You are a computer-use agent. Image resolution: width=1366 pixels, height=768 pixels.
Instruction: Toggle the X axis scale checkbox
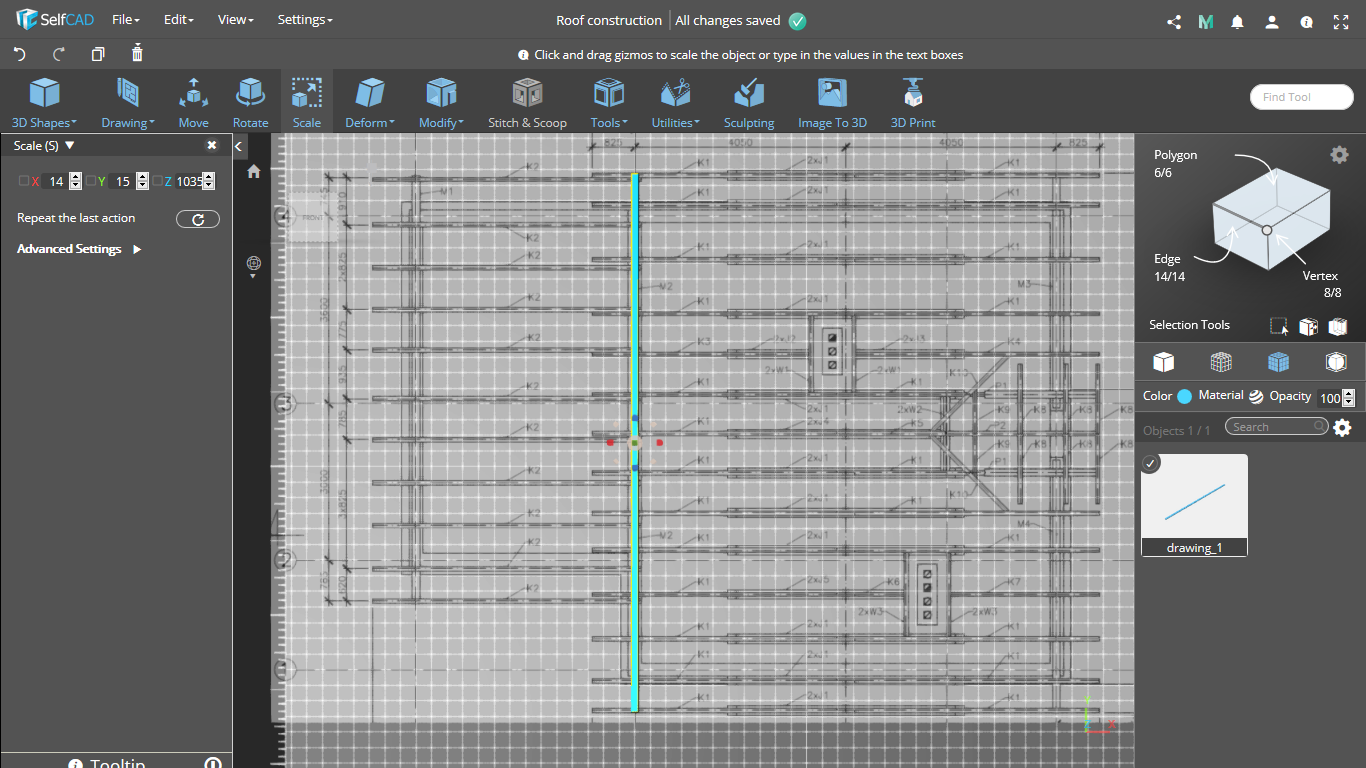click(24, 181)
